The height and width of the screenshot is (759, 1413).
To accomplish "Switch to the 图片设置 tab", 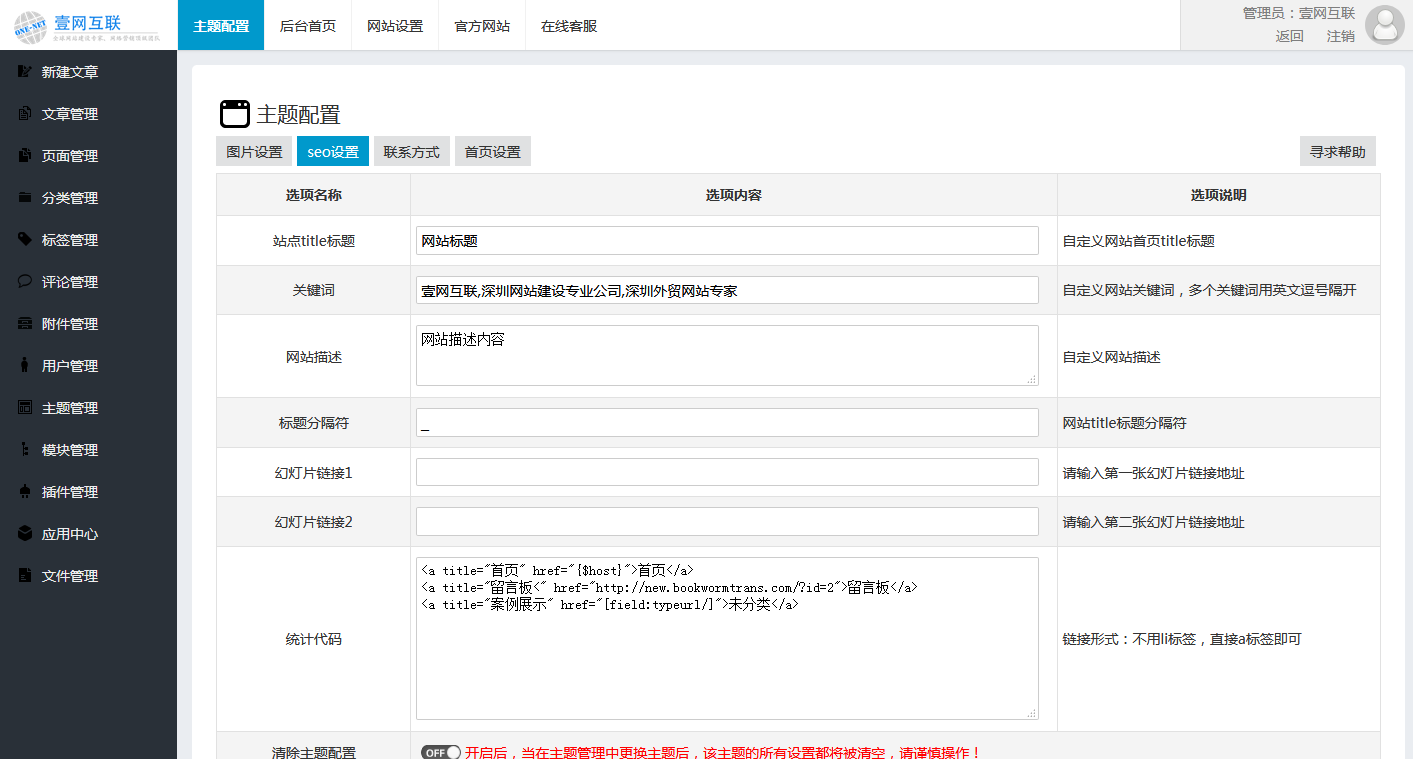I will pyautogui.click(x=254, y=152).
